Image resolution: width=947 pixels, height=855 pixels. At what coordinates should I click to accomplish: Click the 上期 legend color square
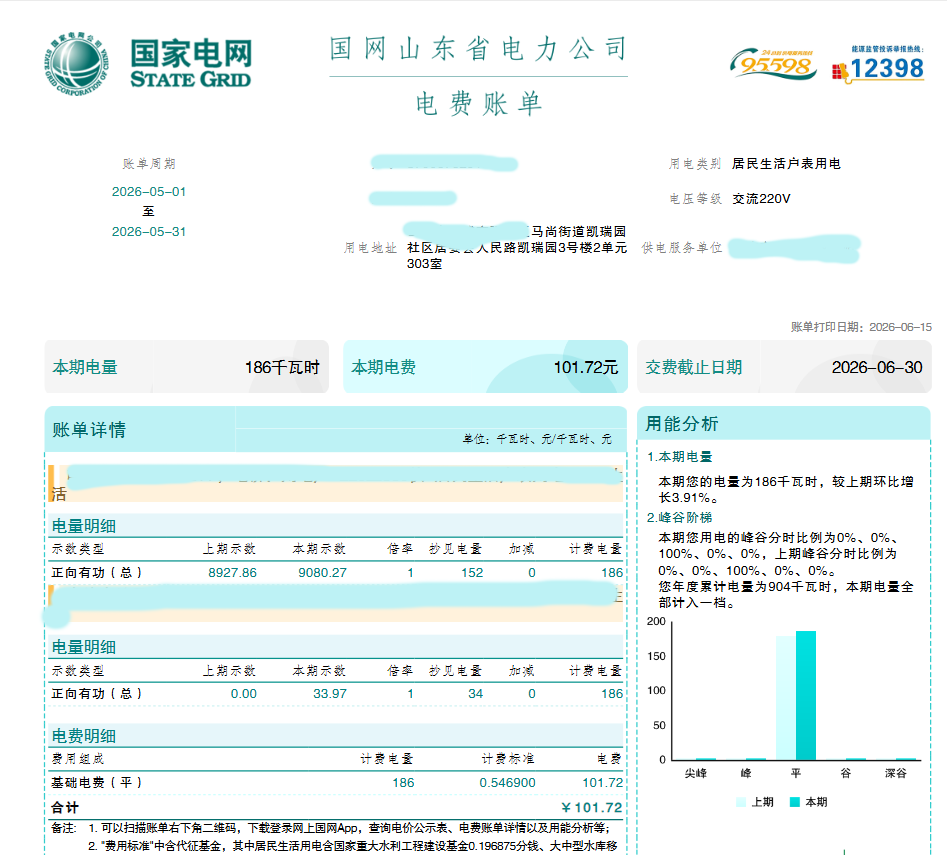tap(740, 802)
